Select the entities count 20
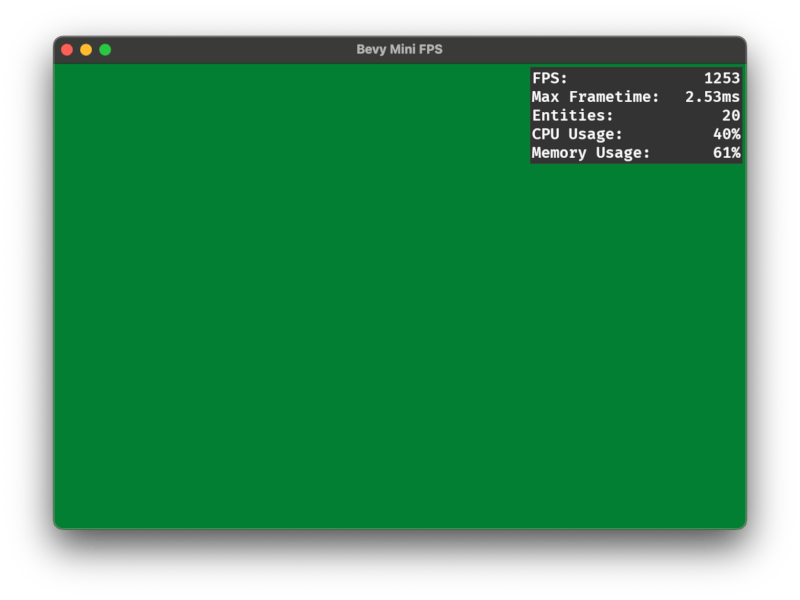 click(x=731, y=115)
